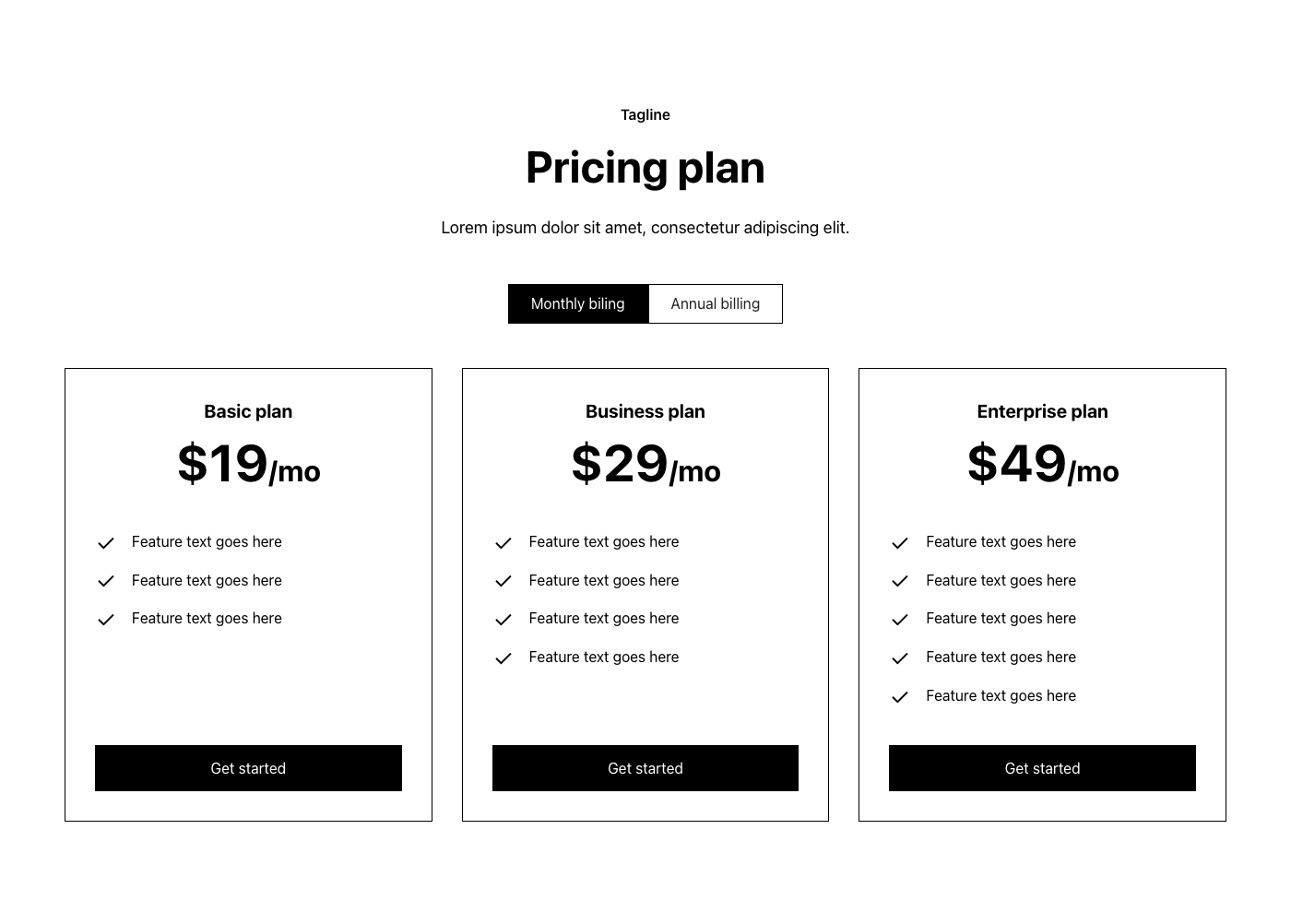Click fourth checkmark icon in Business plan
This screenshot has width=1291, height=924.
pyautogui.click(x=503, y=658)
